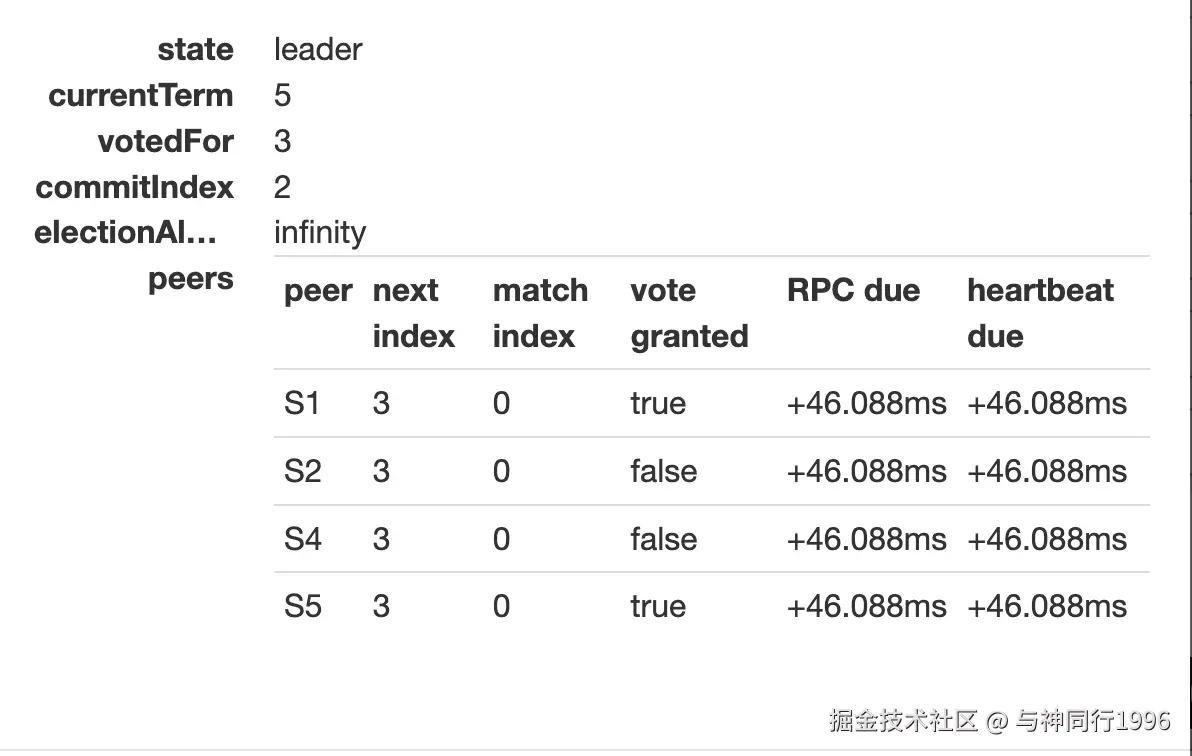1192x756 pixels.
Task: Click the 'leader' state value
Action: (x=318, y=49)
